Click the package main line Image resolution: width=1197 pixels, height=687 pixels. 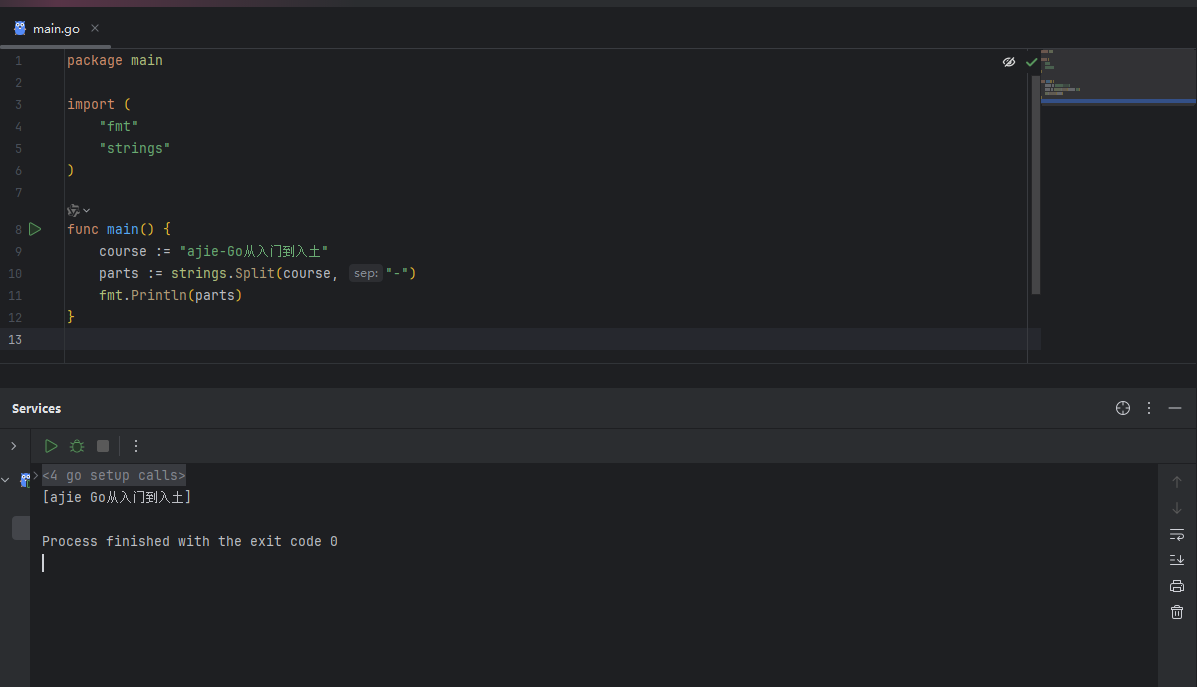[115, 60]
